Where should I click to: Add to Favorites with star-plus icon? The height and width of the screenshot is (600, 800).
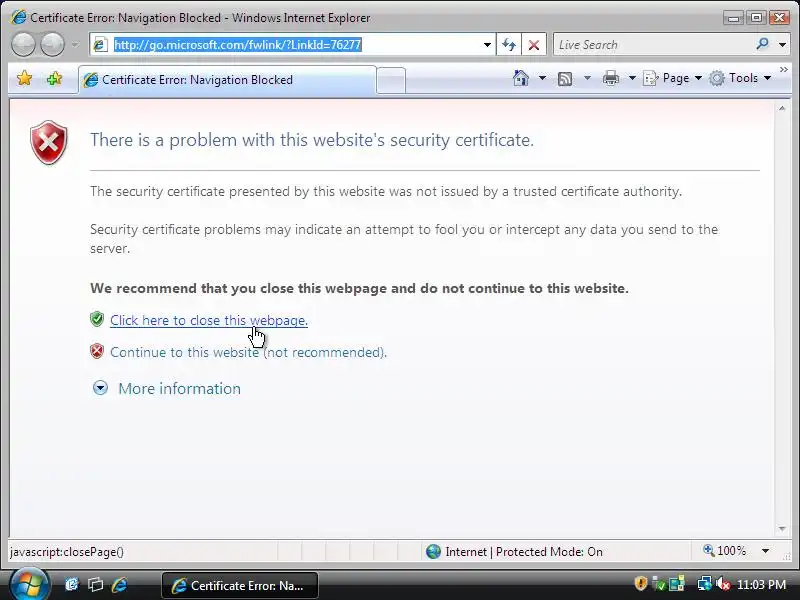point(55,79)
